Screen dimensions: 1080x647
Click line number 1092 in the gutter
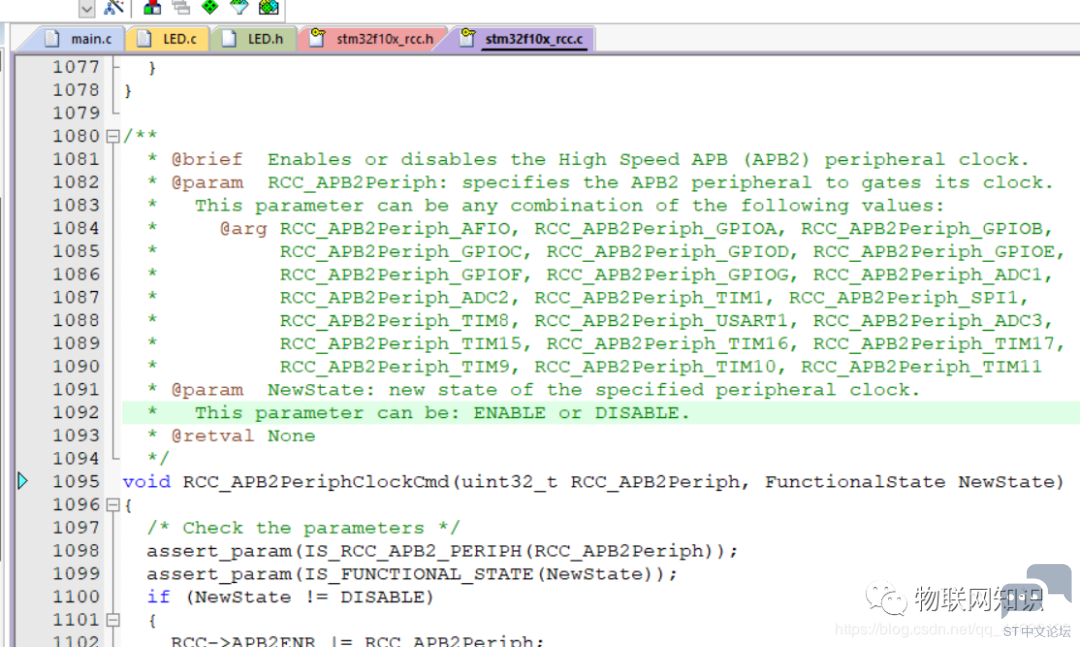76,413
